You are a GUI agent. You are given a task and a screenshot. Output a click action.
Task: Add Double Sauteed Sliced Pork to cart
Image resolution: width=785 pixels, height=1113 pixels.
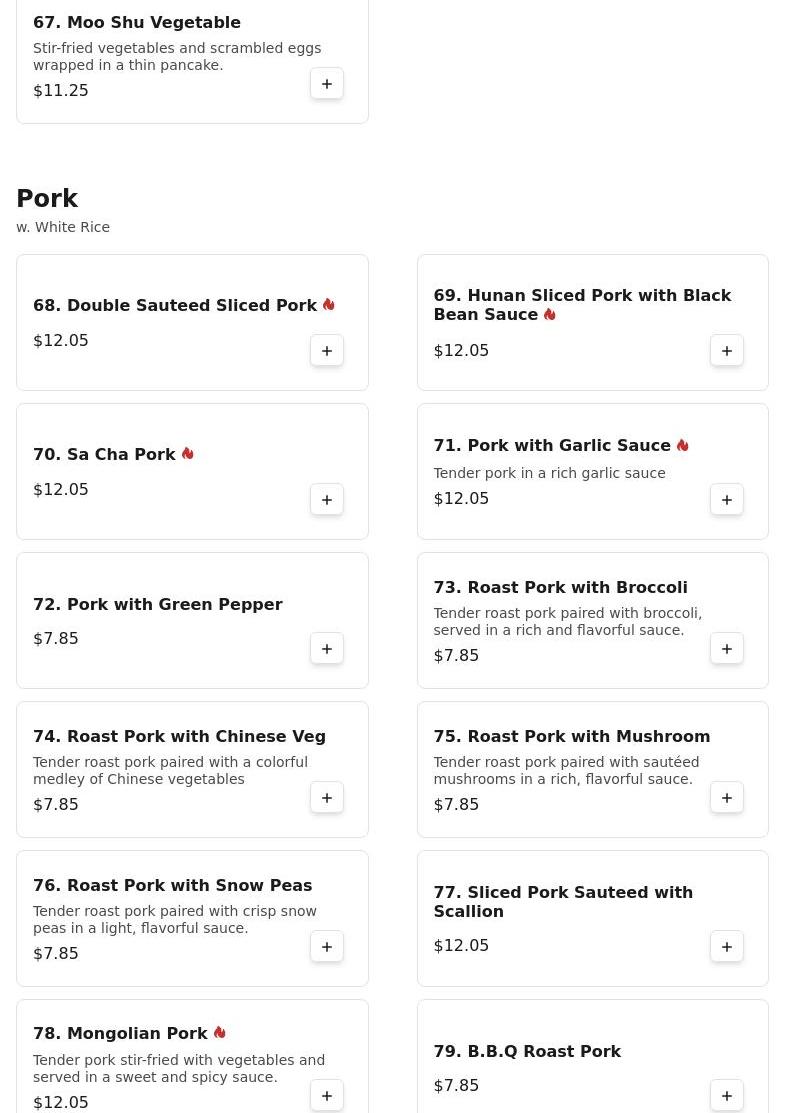[x=327, y=351]
